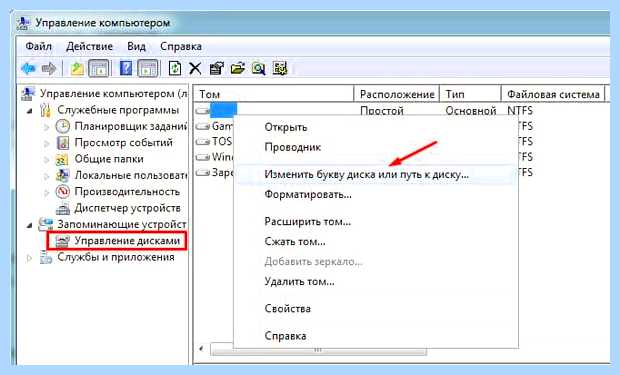
Task: Collapse Запоминающие устройства branch arrow
Action: (x=30, y=225)
